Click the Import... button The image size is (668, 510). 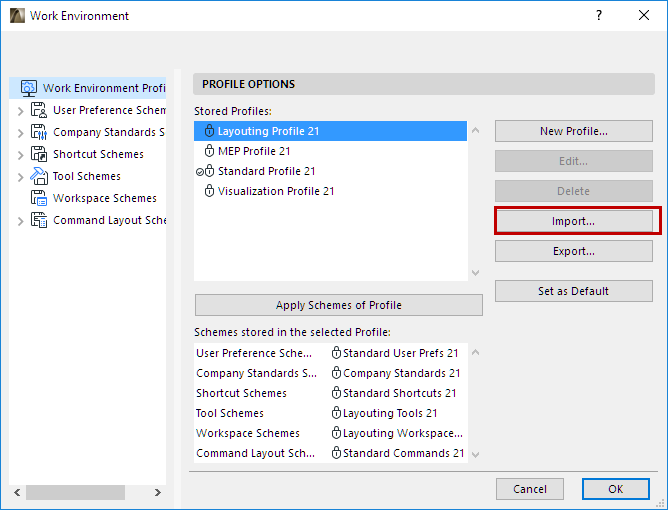[573, 221]
